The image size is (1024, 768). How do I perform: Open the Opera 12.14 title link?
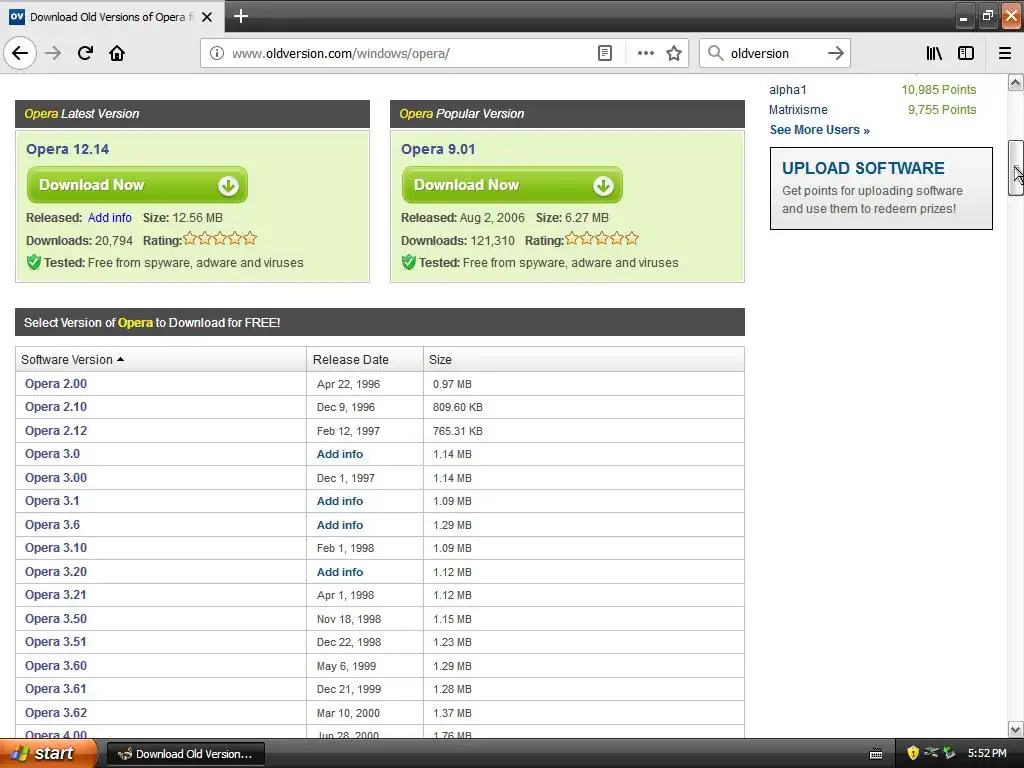[67, 149]
